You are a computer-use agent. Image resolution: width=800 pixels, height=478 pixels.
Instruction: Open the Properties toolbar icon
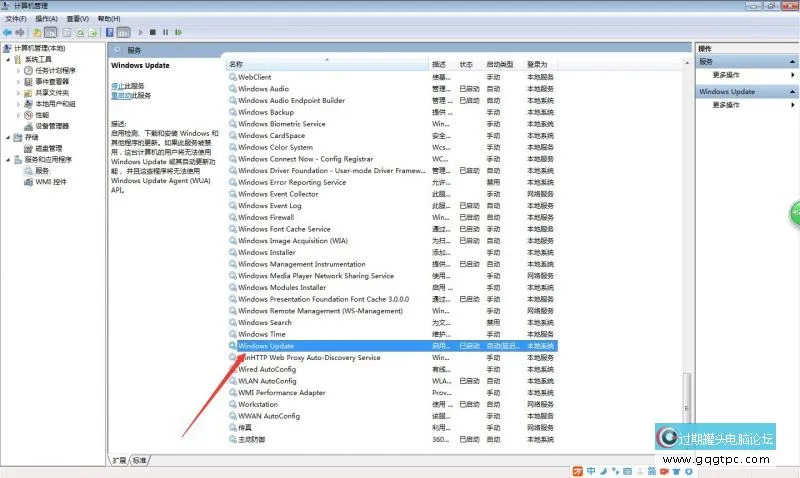tap(67, 32)
